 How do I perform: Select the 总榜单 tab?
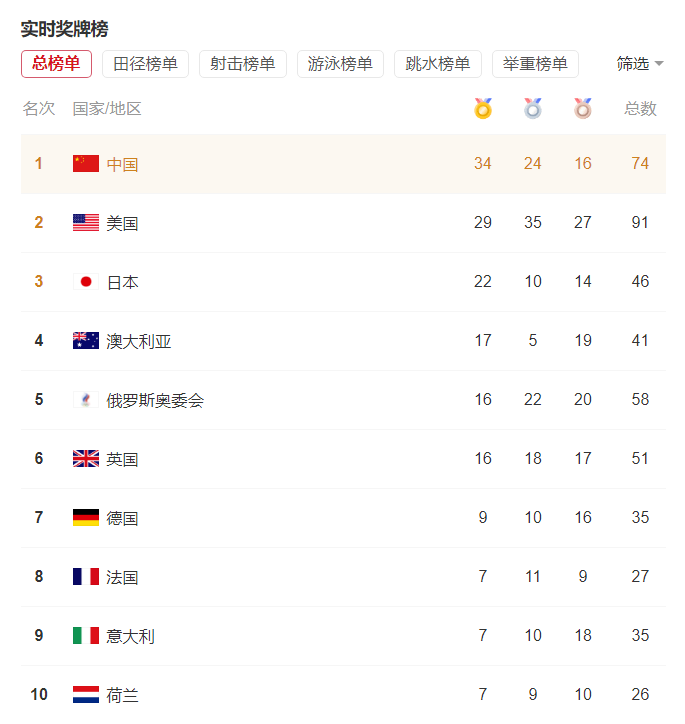(56, 64)
